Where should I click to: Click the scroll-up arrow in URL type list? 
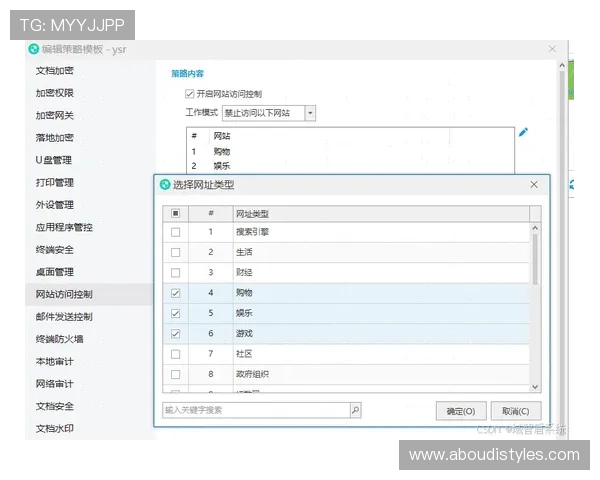[535, 228]
